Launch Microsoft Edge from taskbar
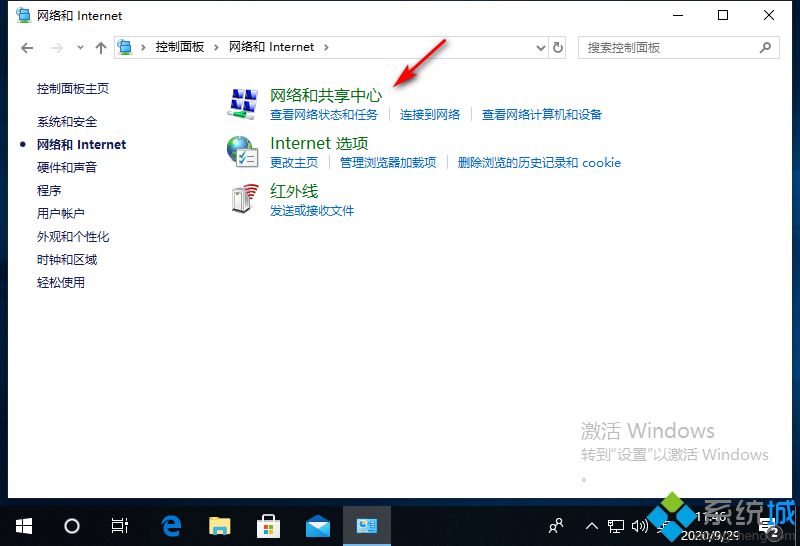The height and width of the screenshot is (546, 800). click(171, 526)
